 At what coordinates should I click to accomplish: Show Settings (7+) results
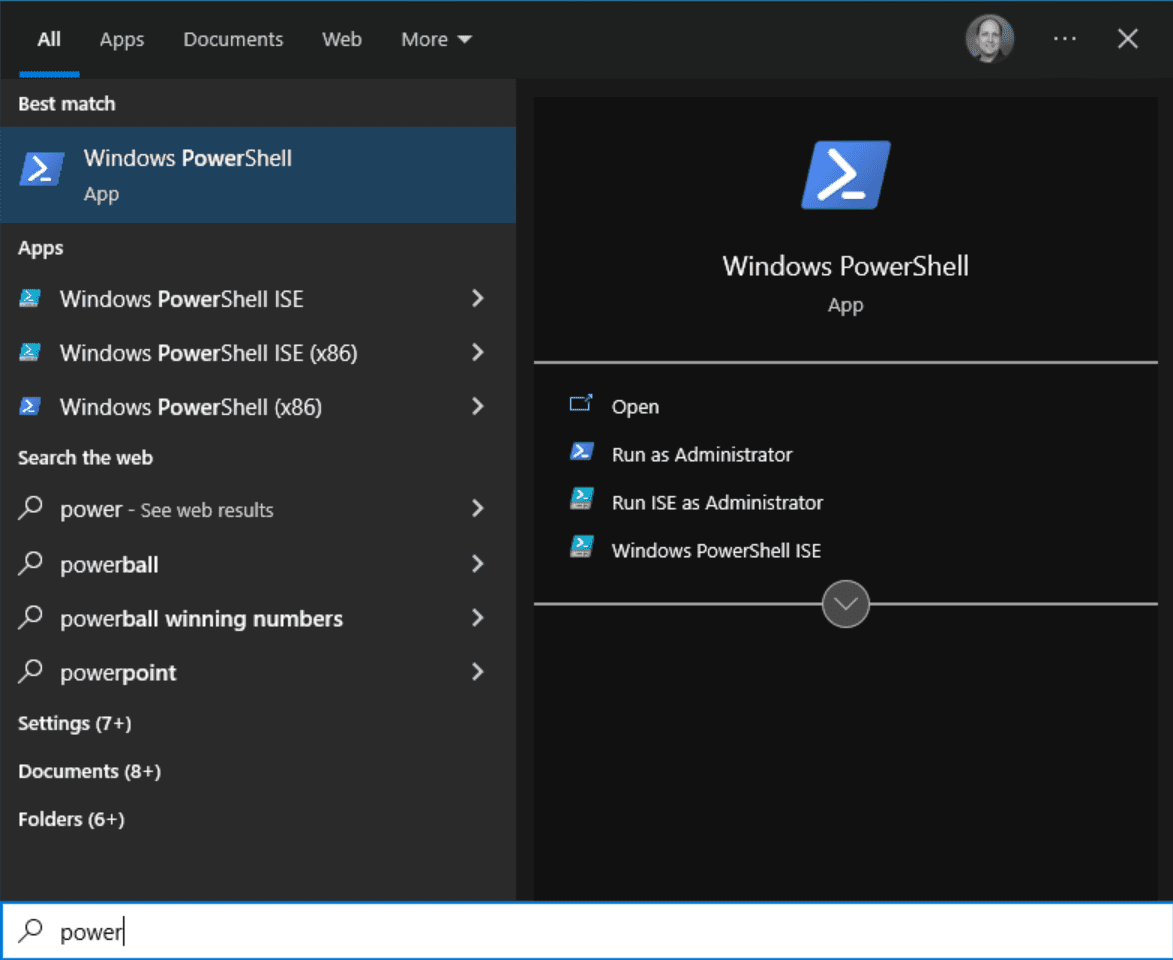click(75, 724)
